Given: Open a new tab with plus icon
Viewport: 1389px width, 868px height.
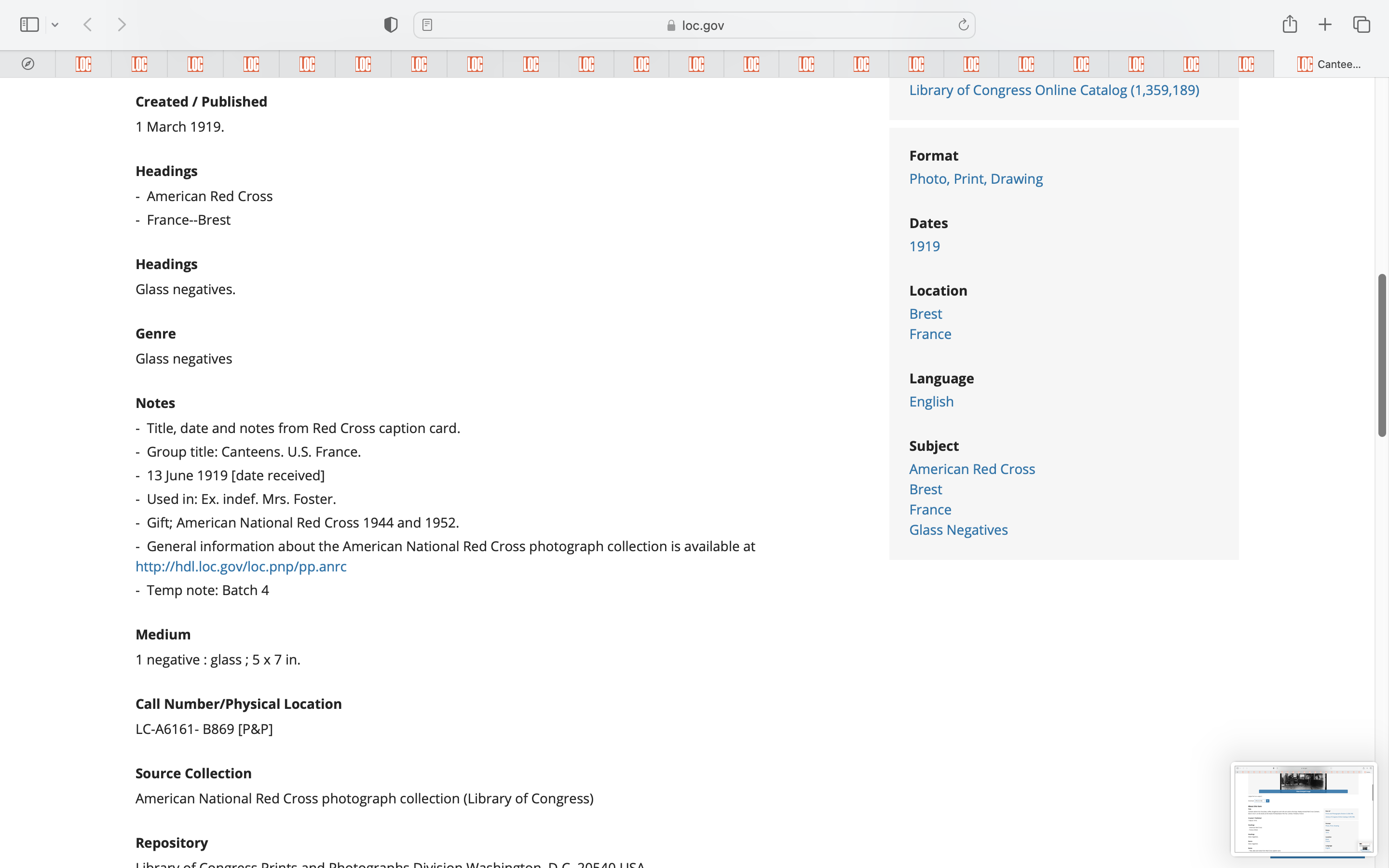Looking at the screenshot, I should pyautogui.click(x=1325, y=25).
